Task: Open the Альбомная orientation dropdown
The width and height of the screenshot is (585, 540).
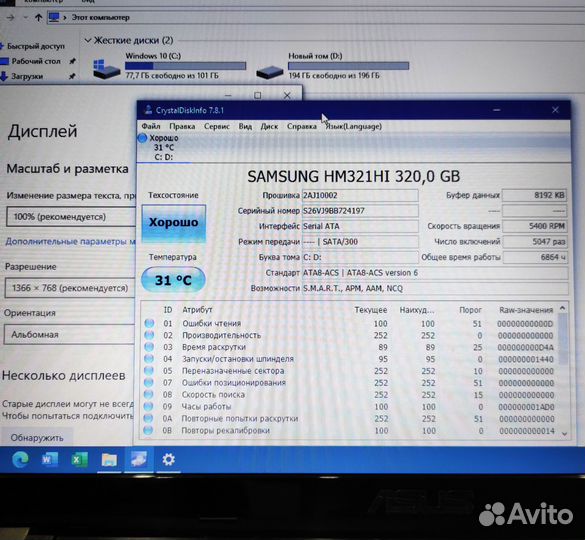Action: [x=69, y=334]
